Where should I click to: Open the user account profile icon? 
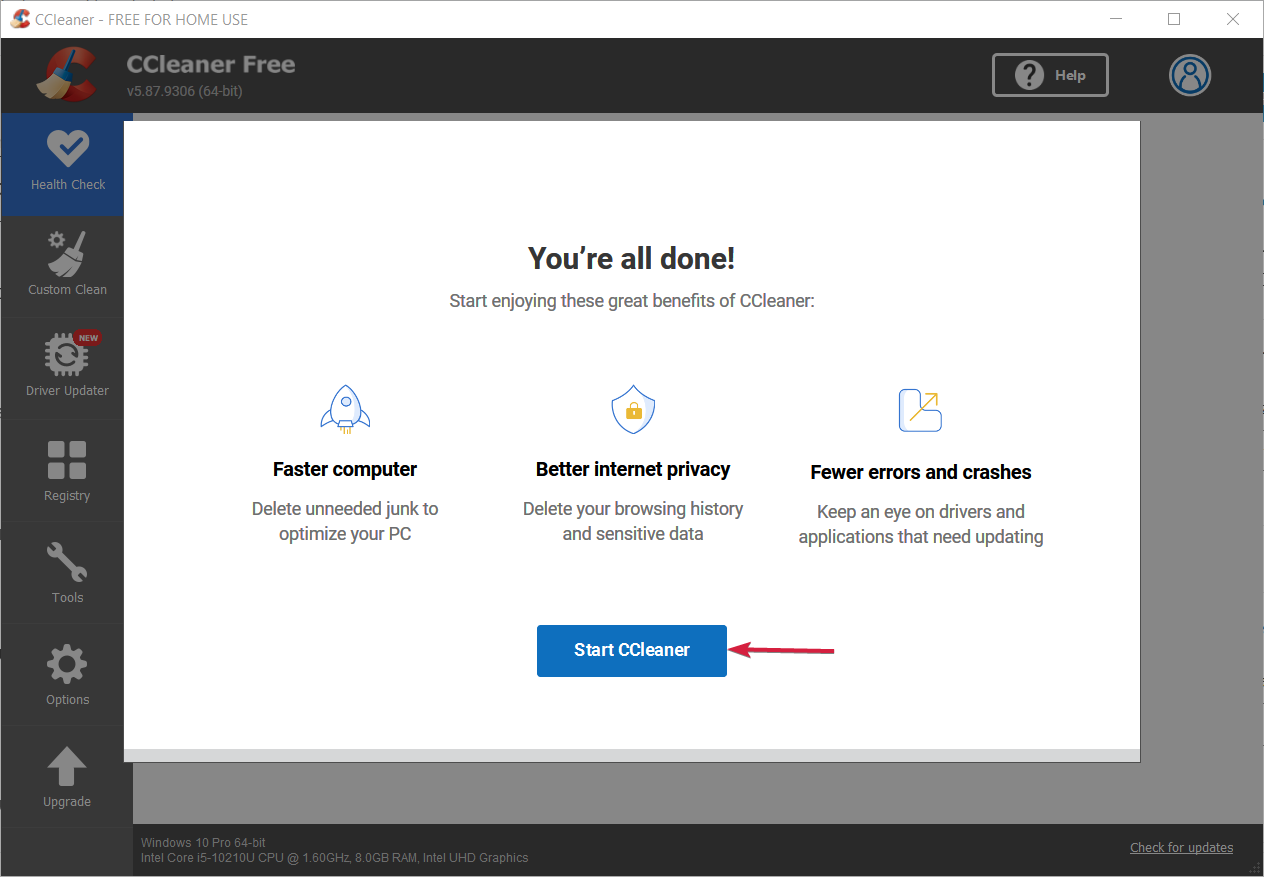click(1190, 75)
